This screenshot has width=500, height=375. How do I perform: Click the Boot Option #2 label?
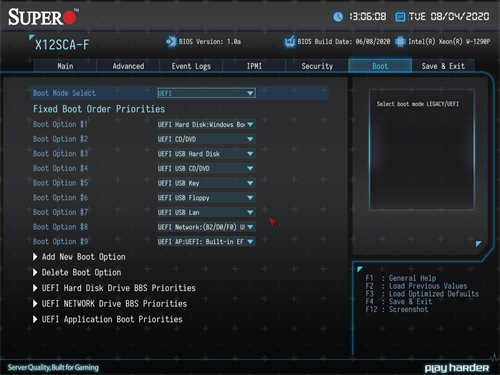[60, 139]
